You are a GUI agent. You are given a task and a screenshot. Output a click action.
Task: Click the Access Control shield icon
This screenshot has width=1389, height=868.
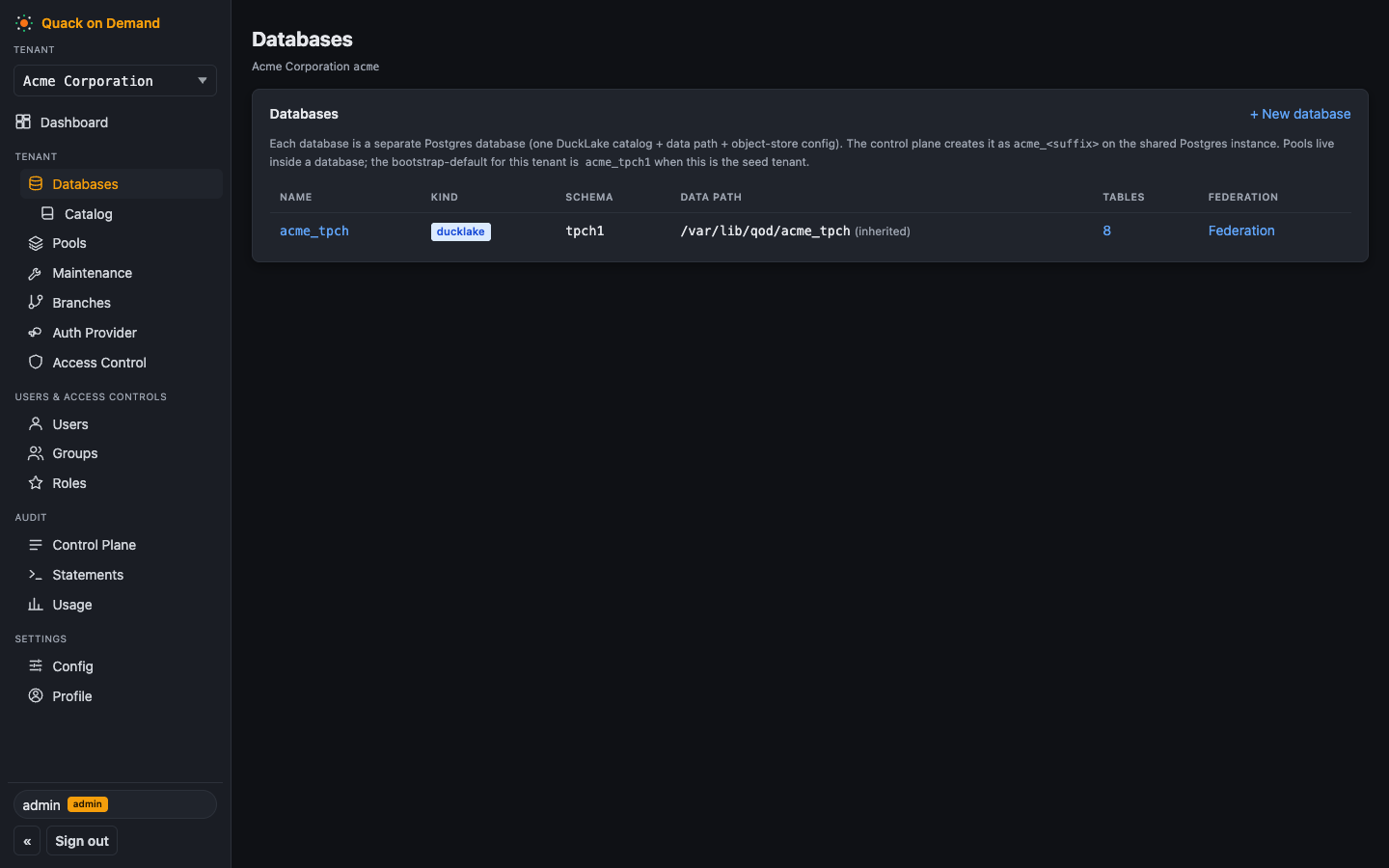[x=36, y=362]
